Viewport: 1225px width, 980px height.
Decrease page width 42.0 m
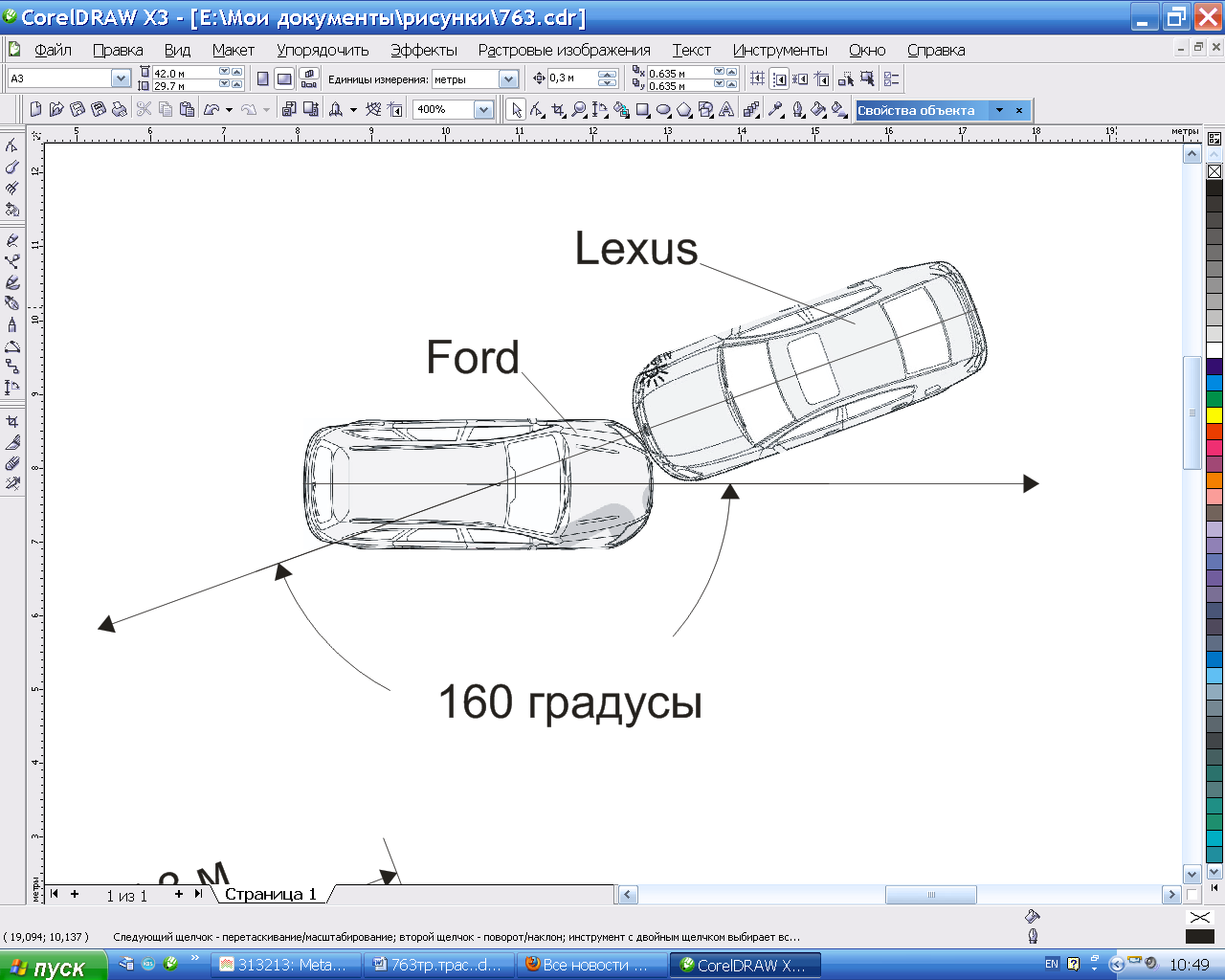[x=224, y=72]
